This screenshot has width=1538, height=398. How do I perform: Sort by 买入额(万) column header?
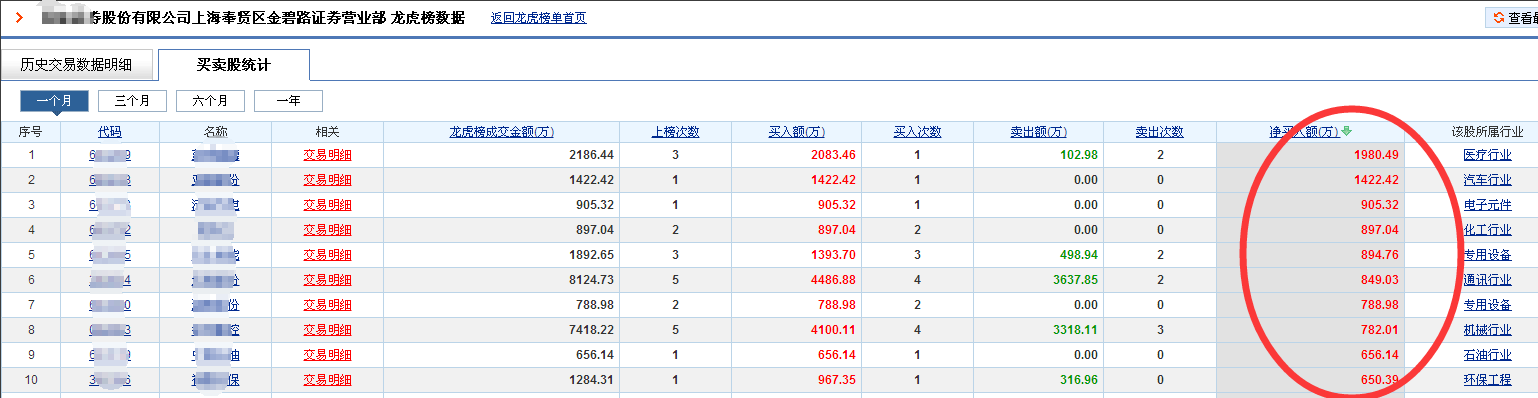click(x=798, y=132)
